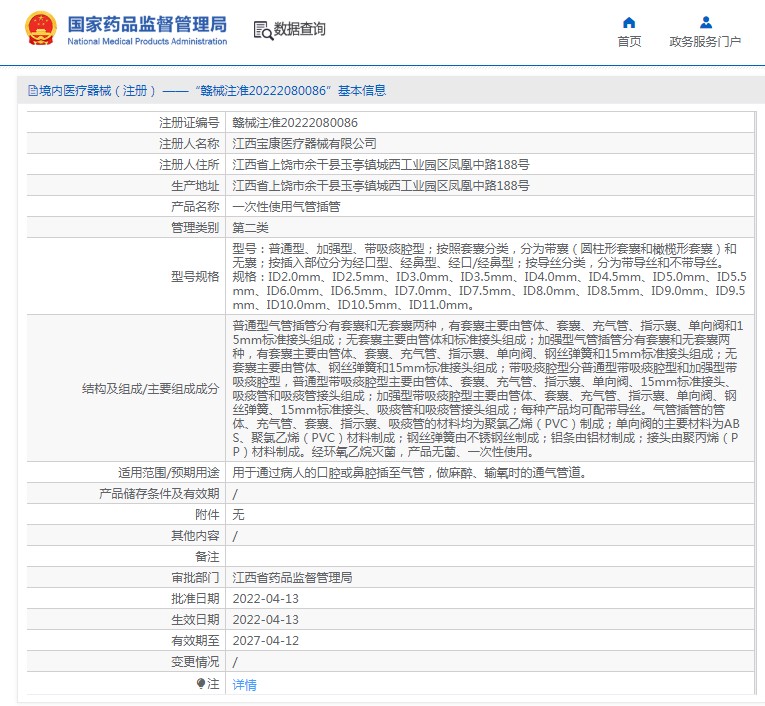The image size is (765, 706).
Task: Click the 审批部门 row label
Action: click(x=195, y=578)
